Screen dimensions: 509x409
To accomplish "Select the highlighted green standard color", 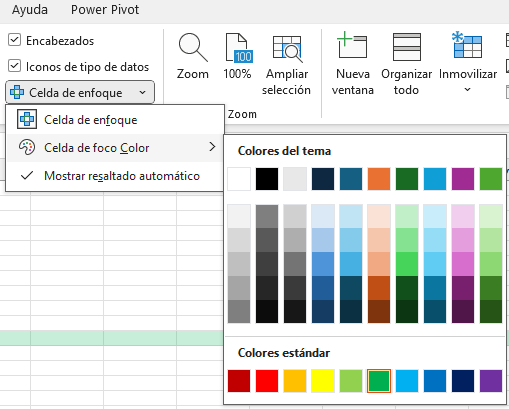I will tap(379, 381).
